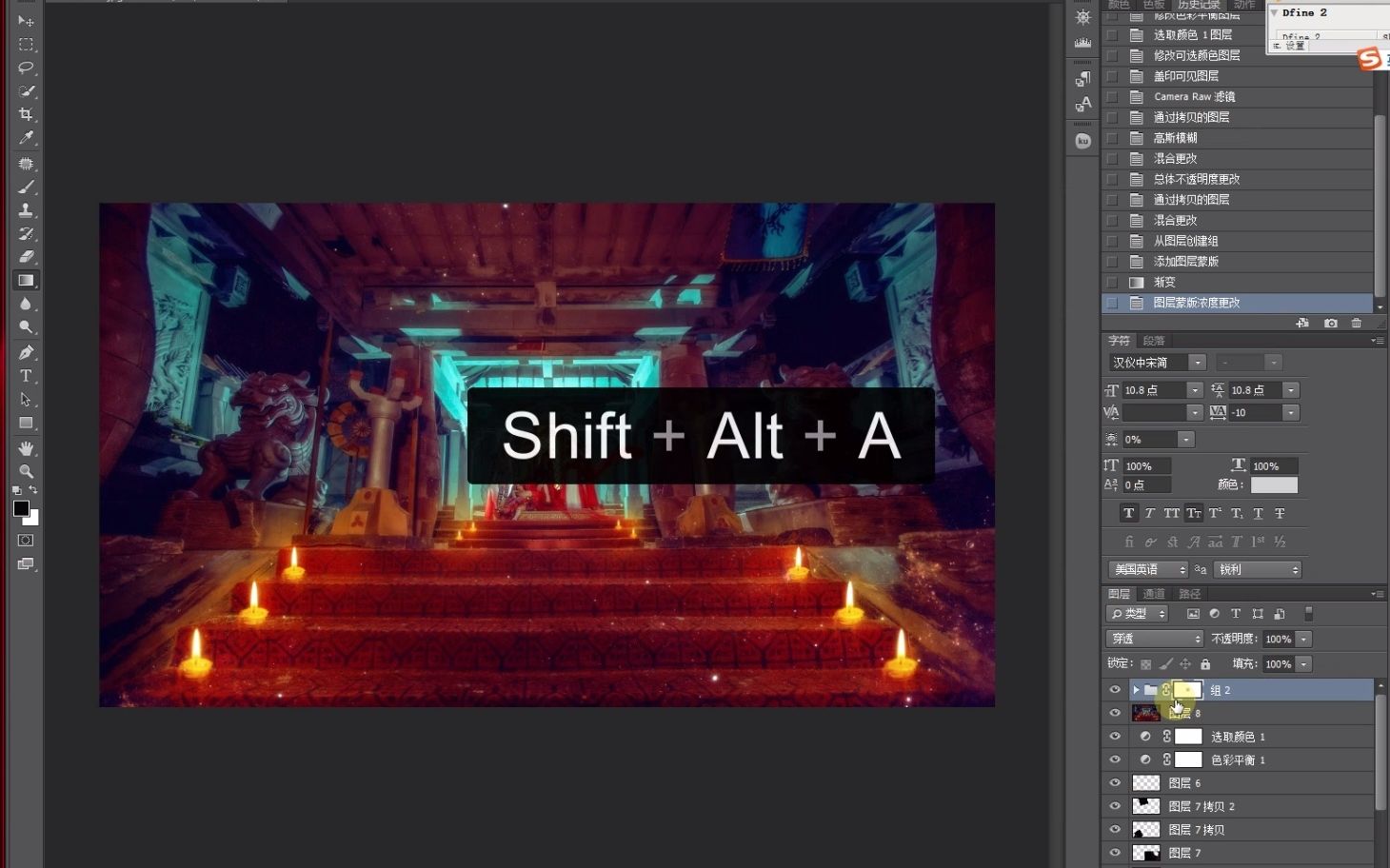The image size is (1390, 868).
Task: Hide the 图层 8 layer
Action: point(1115,713)
